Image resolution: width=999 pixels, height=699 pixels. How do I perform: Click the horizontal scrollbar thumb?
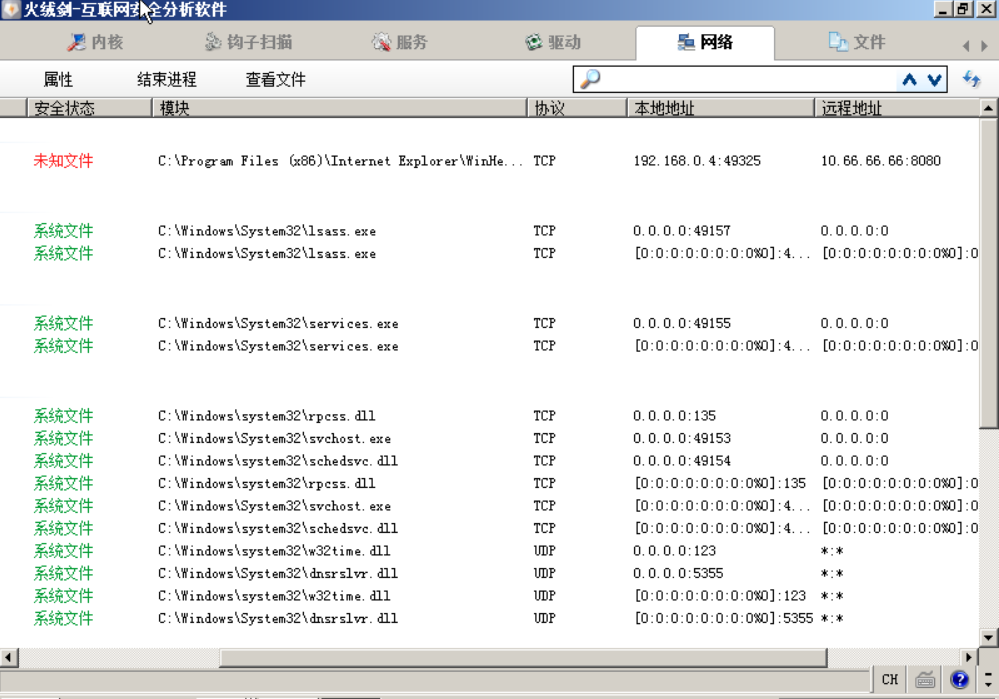point(523,657)
